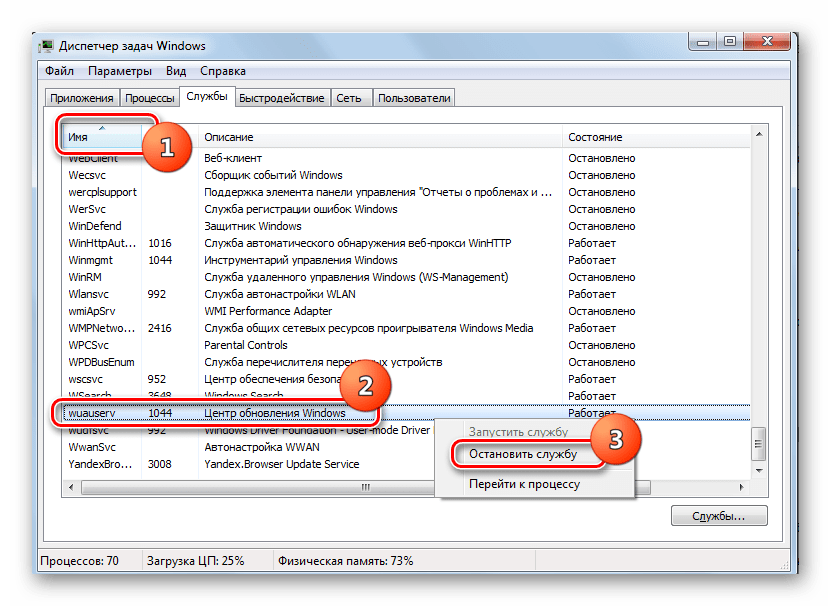
Task: Click the vertical scrollbar thumb
Action: pyautogui.click(x=759, y=444)
